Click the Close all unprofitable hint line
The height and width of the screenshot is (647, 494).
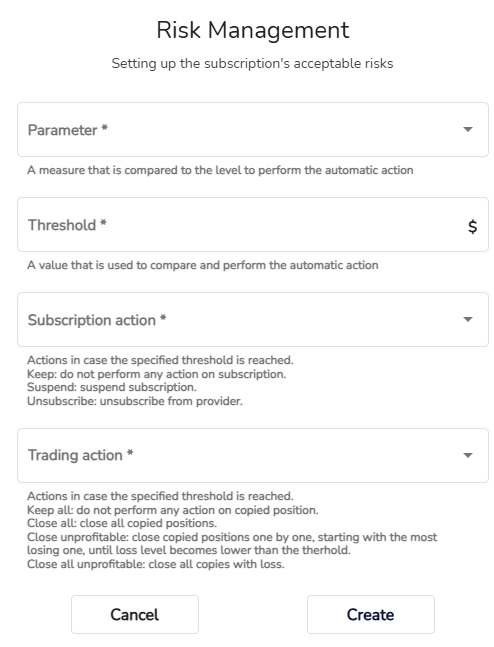click(x=156, y=564)
